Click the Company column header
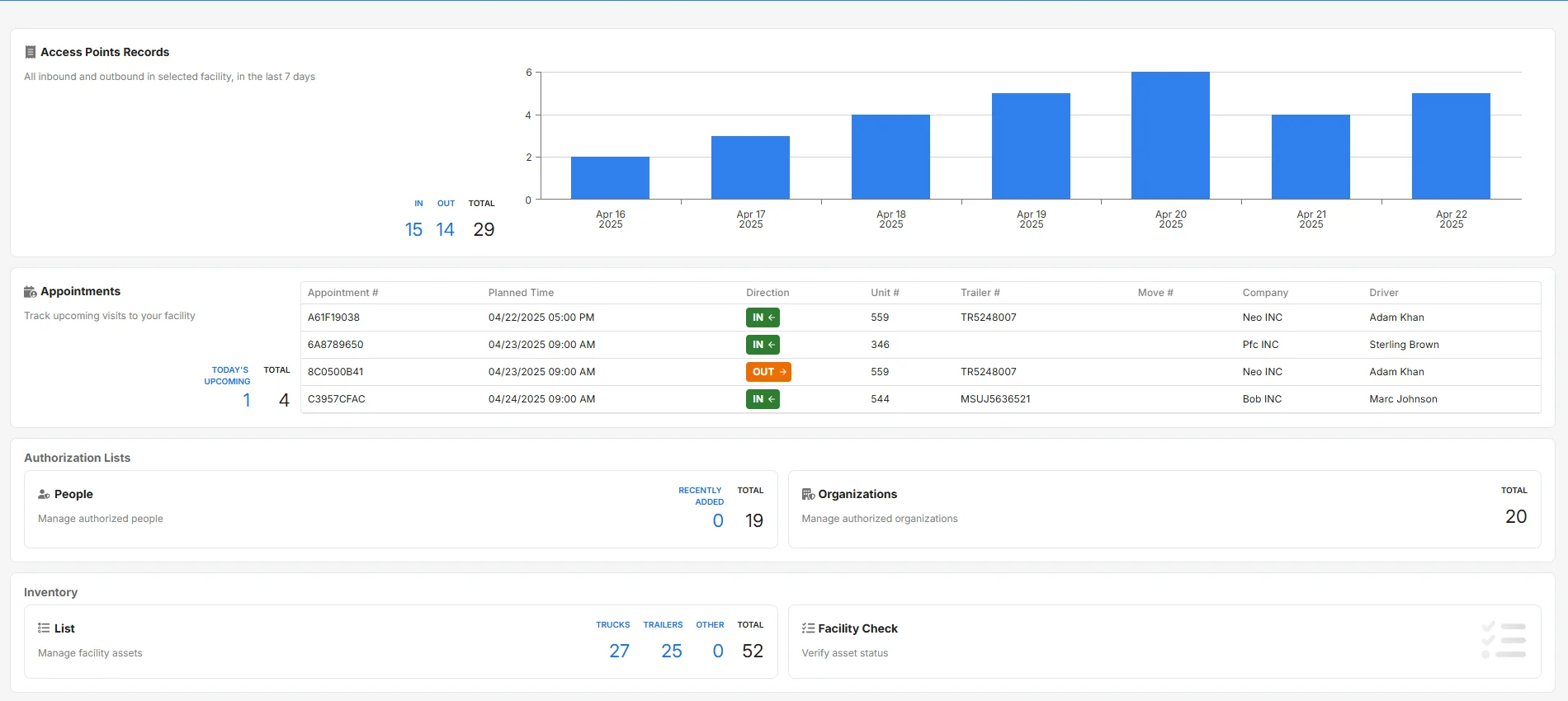 [x=1265, y=293]
